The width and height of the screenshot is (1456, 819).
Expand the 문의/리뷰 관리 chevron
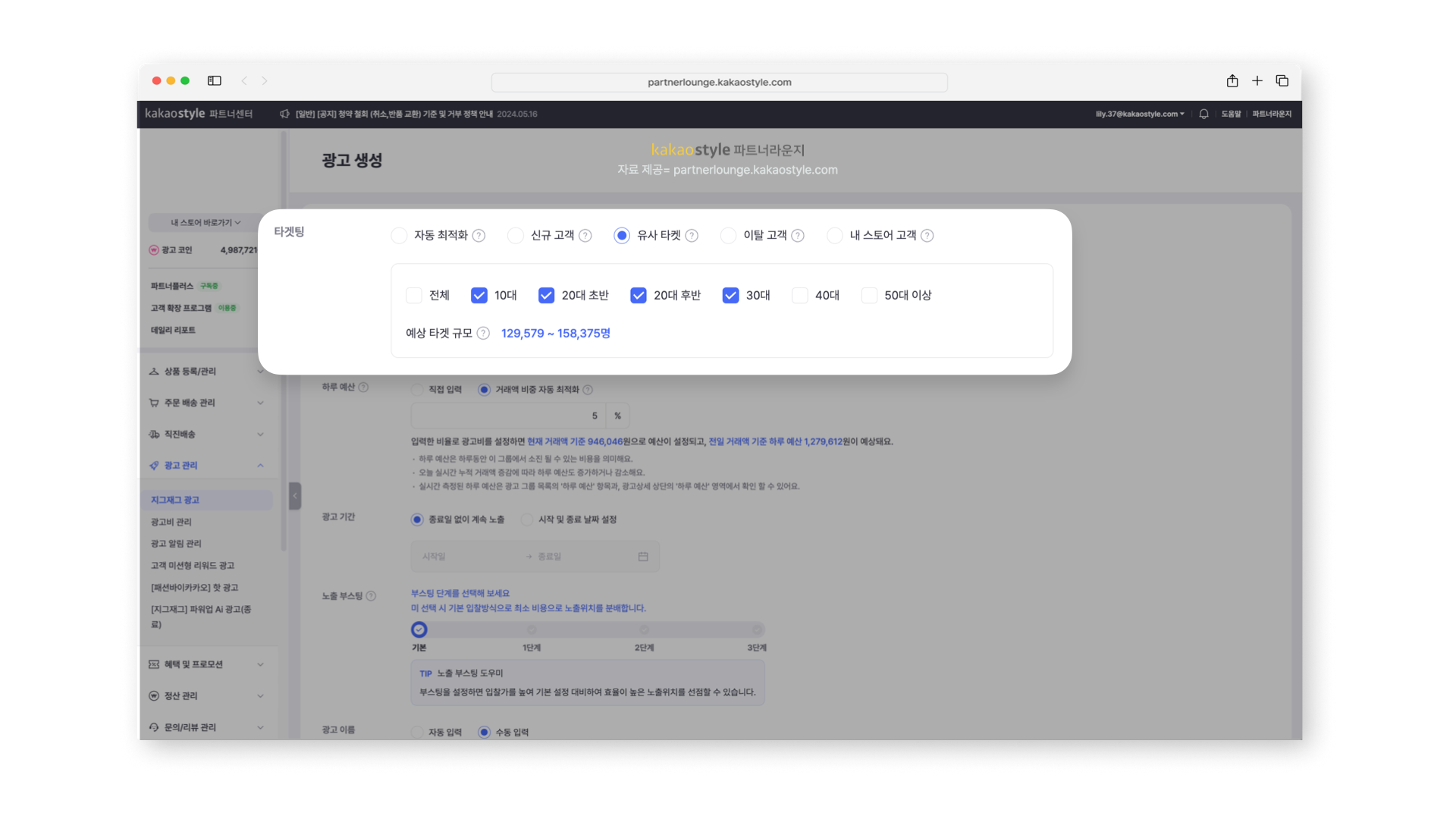[260, 727]
